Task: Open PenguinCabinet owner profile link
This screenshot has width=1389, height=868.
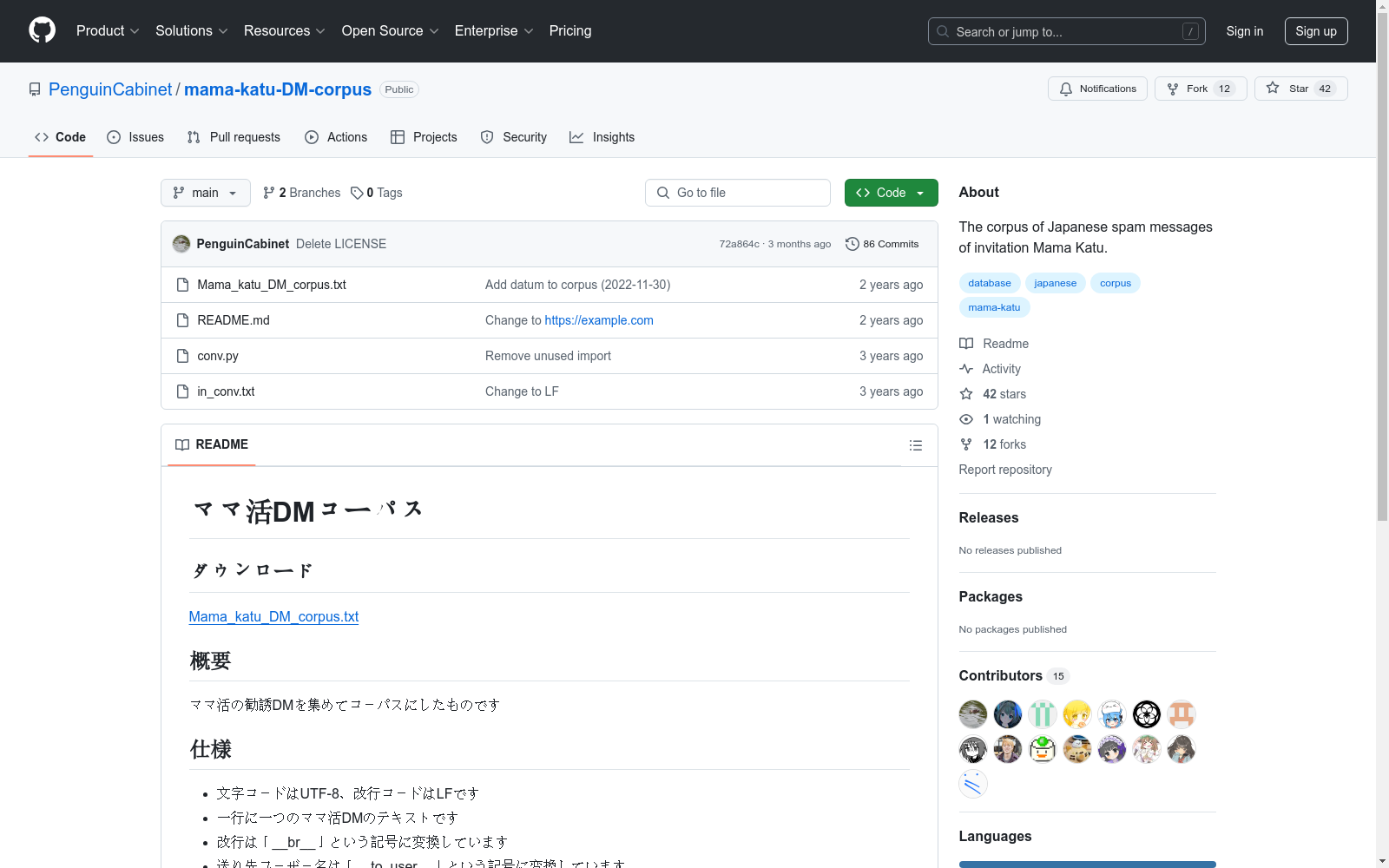Action: [110, 89]
